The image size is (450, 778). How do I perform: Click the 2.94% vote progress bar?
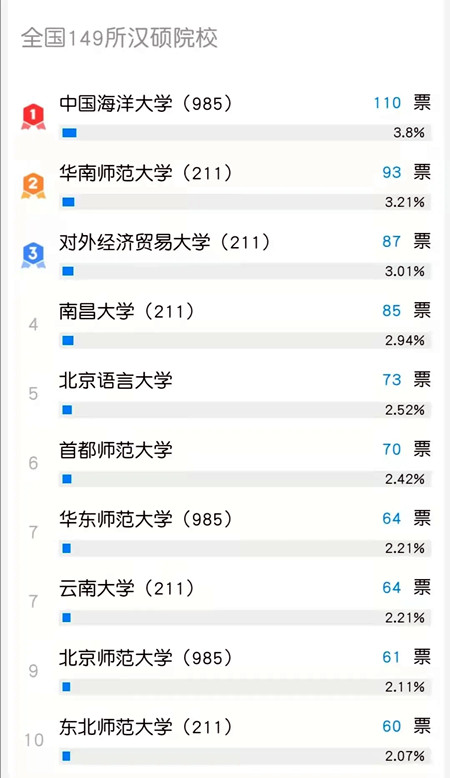[245, 340]
